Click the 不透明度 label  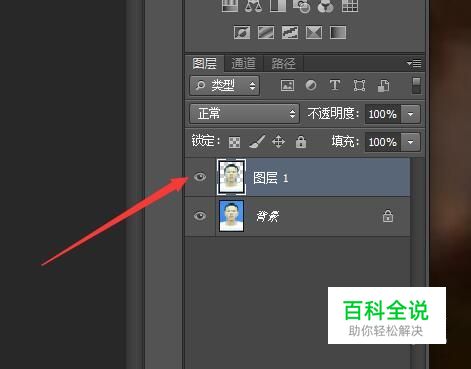tap(333, 114)
